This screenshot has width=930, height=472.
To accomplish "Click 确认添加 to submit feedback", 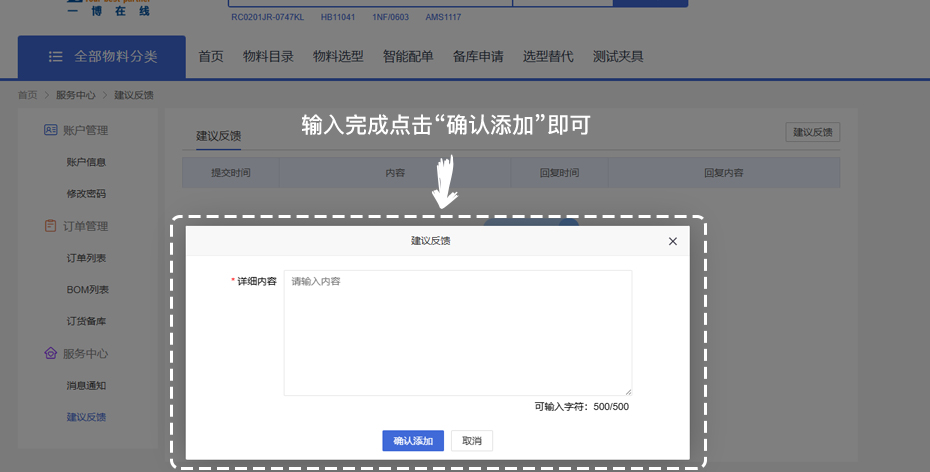I will pyautogui.click(x=413, y=441).
